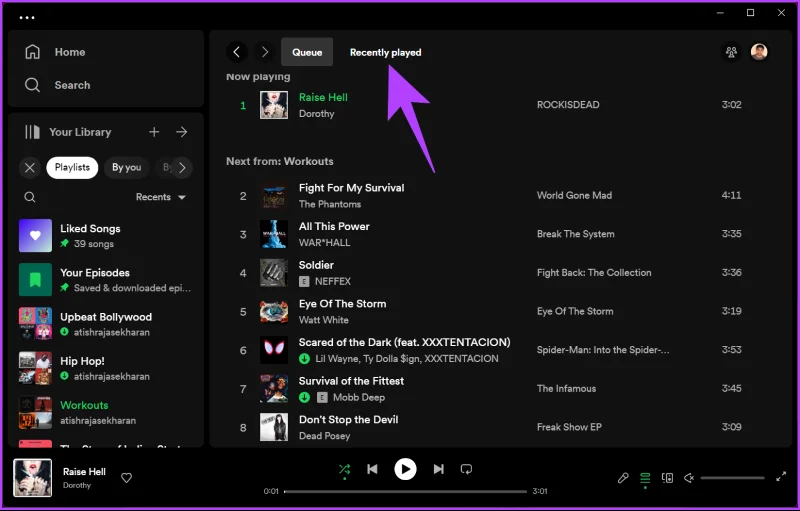Viewport: 800px width, 511px height.
Task: Select Eye Of The Storm track title
Action: point(342,304)
